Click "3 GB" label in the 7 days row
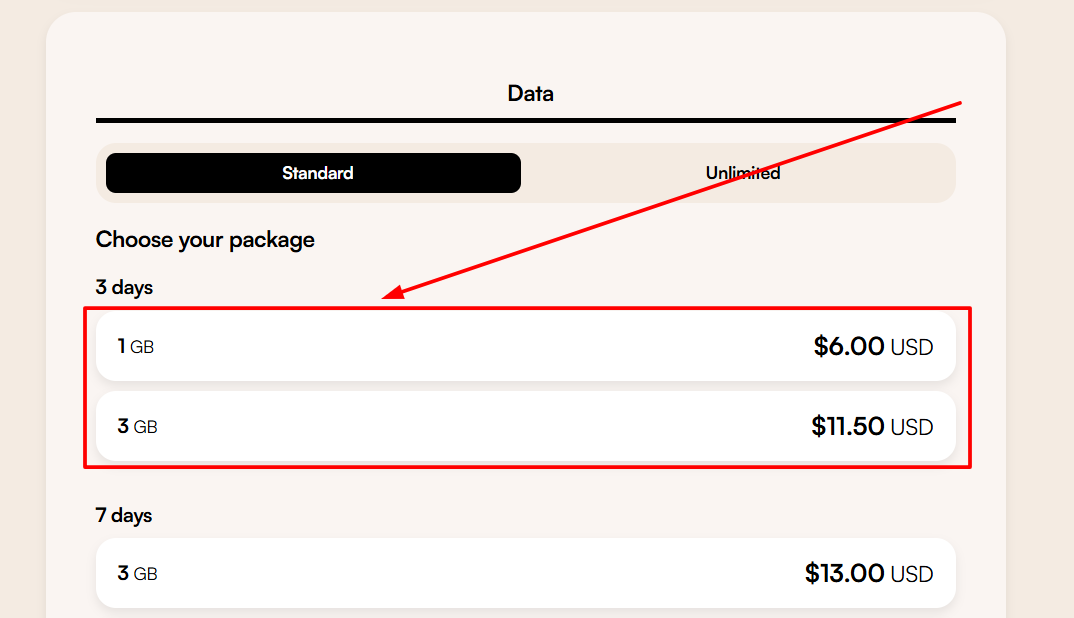Screen dimensions: 1074x618 coord(138,573)
